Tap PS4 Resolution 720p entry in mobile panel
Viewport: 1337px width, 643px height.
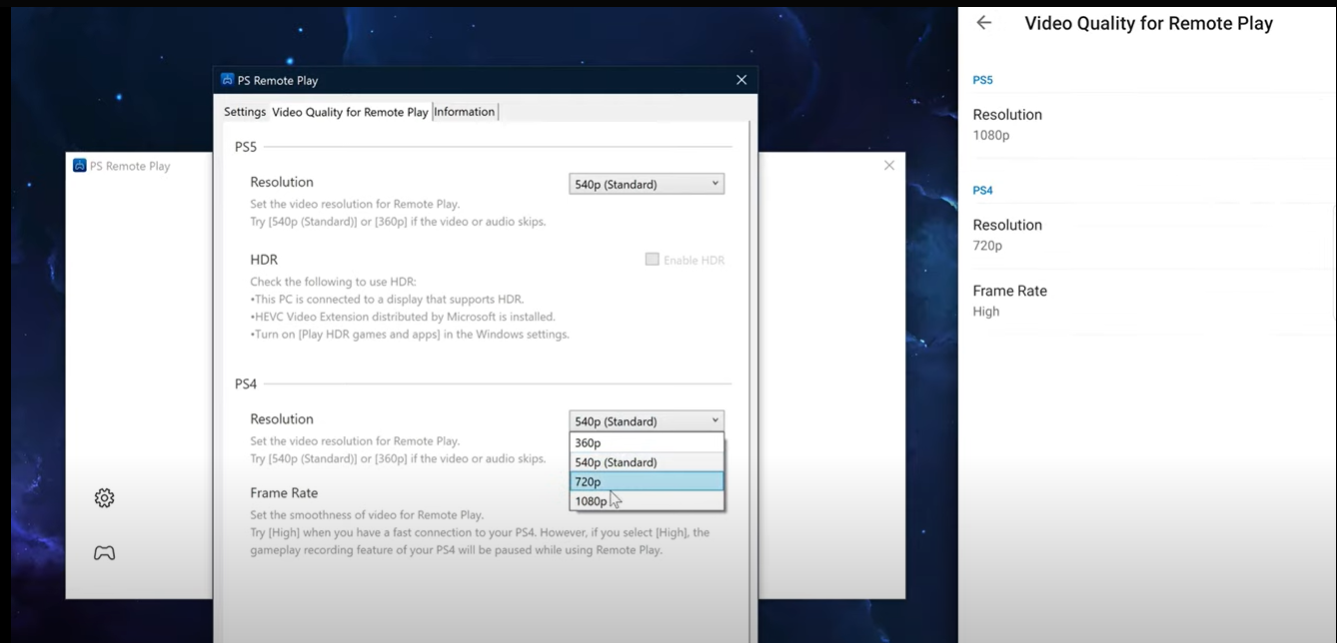point(1148,235)
